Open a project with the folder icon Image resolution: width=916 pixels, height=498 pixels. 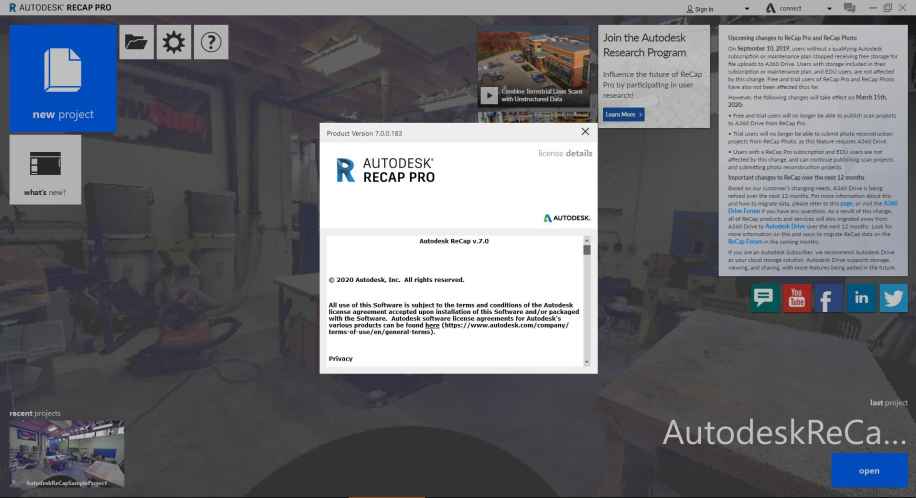135,43
